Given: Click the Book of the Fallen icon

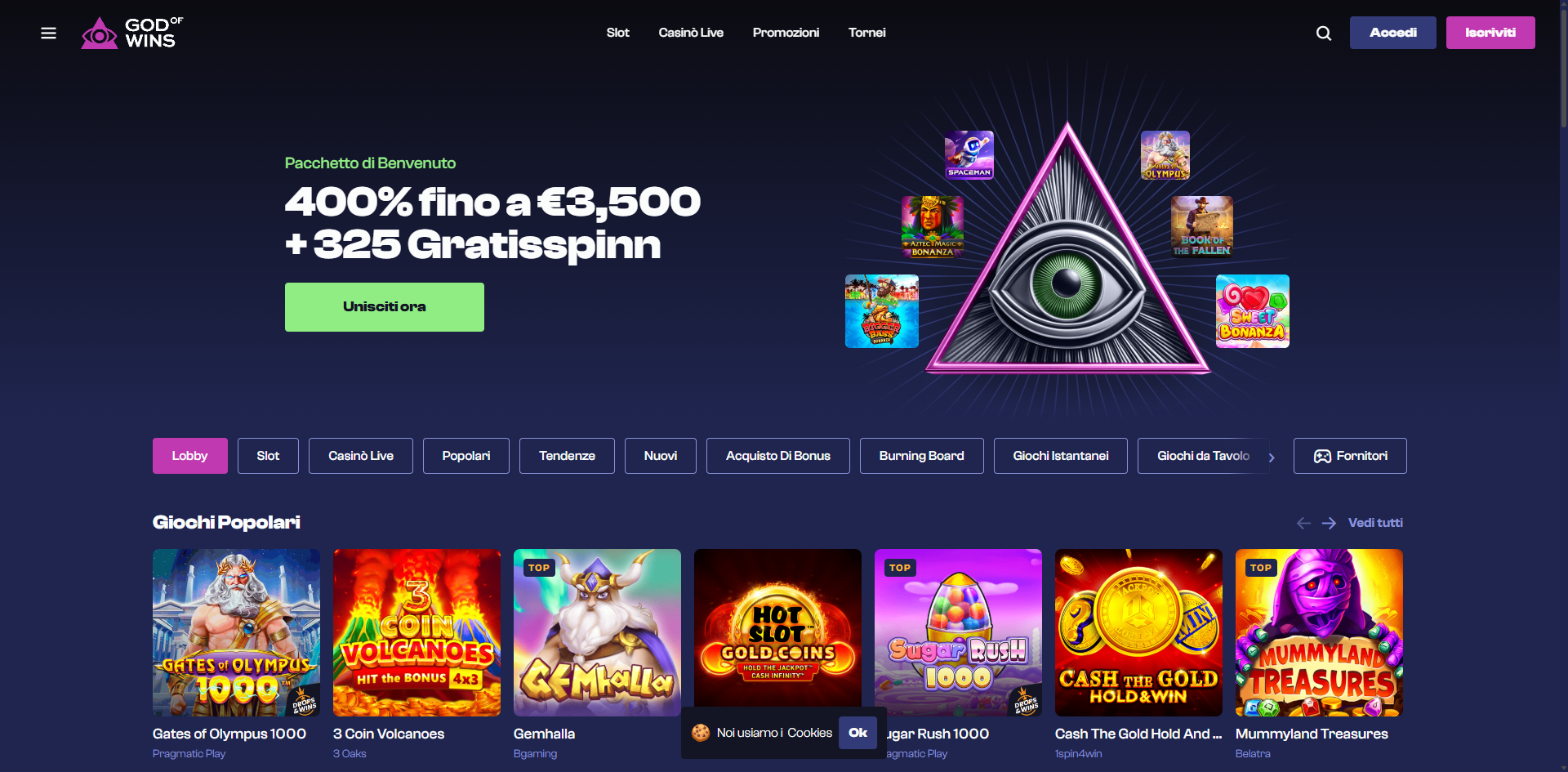Looking at the screenshot, I should pos(1202,226).
